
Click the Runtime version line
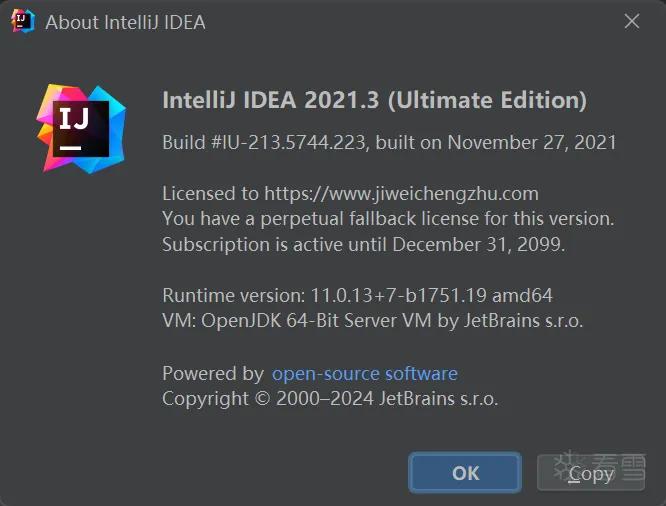357,295
